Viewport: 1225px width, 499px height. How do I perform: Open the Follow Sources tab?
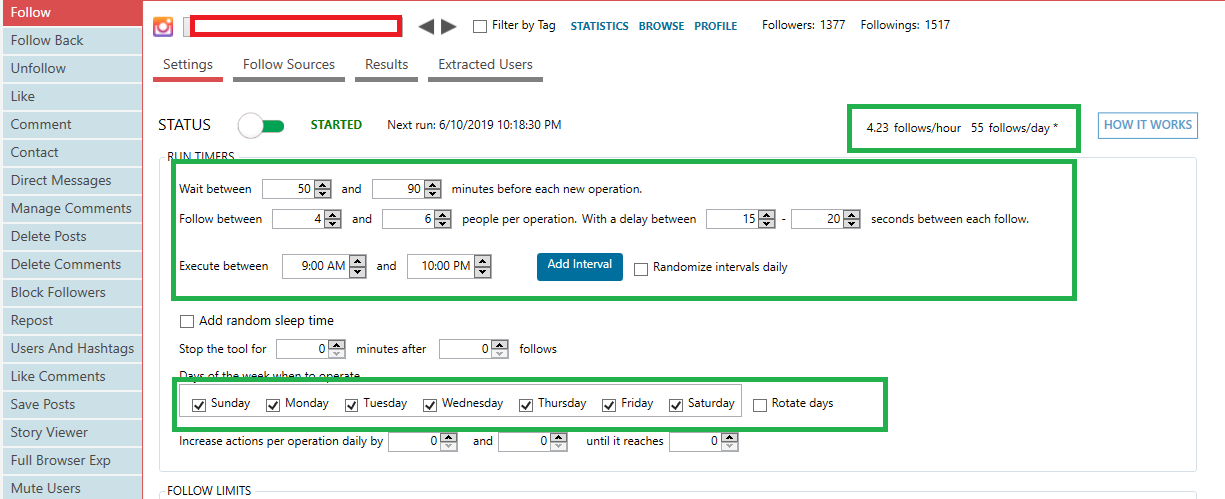point(289,64)
